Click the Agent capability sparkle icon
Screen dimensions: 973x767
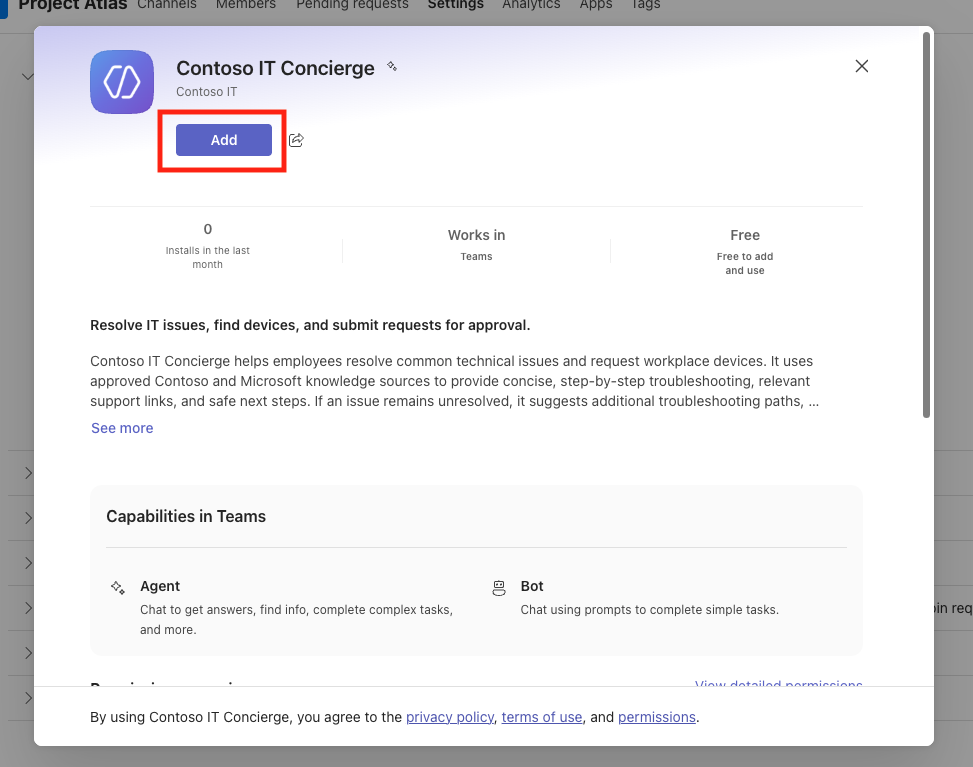tap(118, 588)
